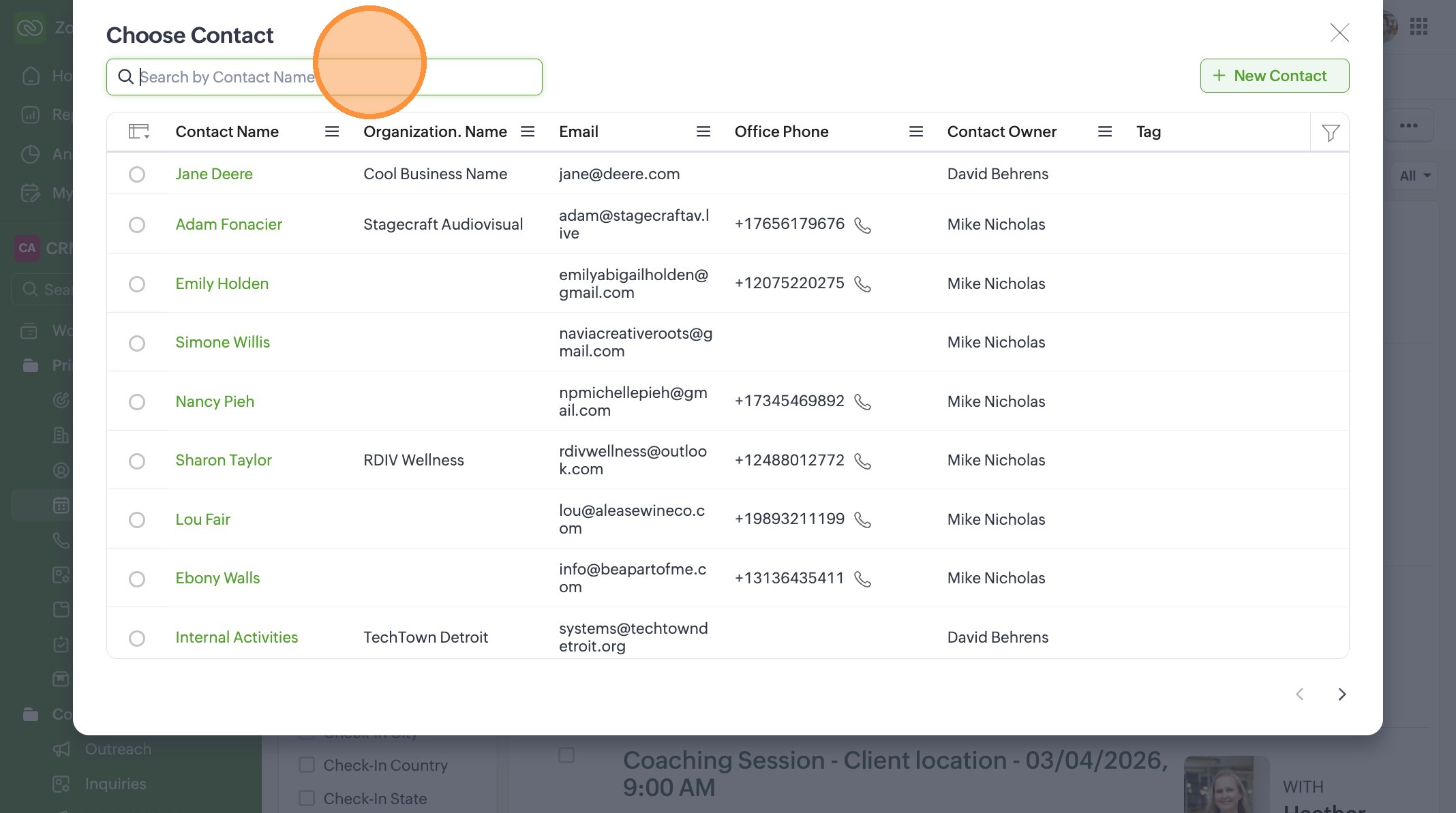Call Adam Fonacier's office phone icon

[x=862, y=225]
